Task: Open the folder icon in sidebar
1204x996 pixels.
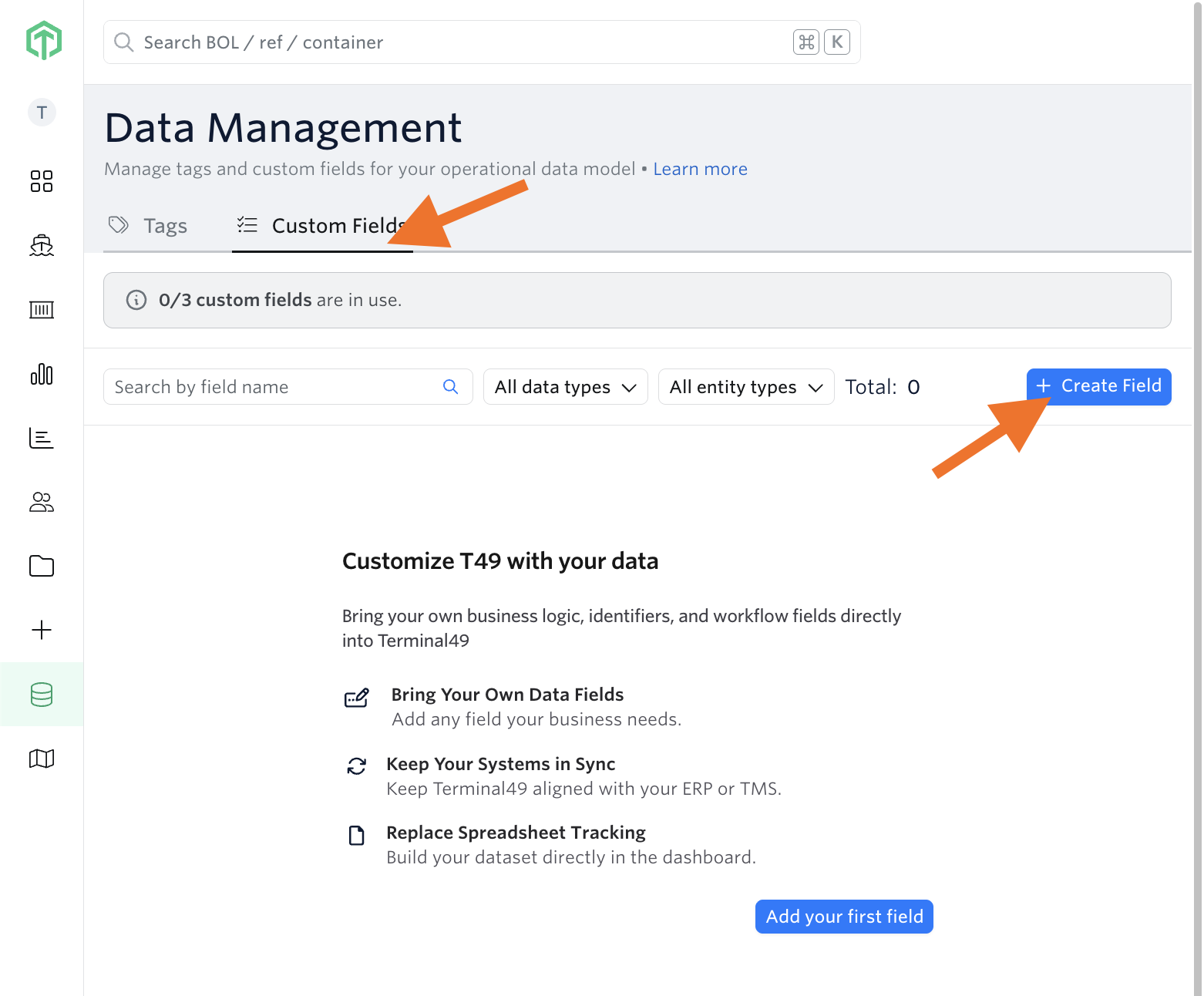Action: tap(42, 566)
